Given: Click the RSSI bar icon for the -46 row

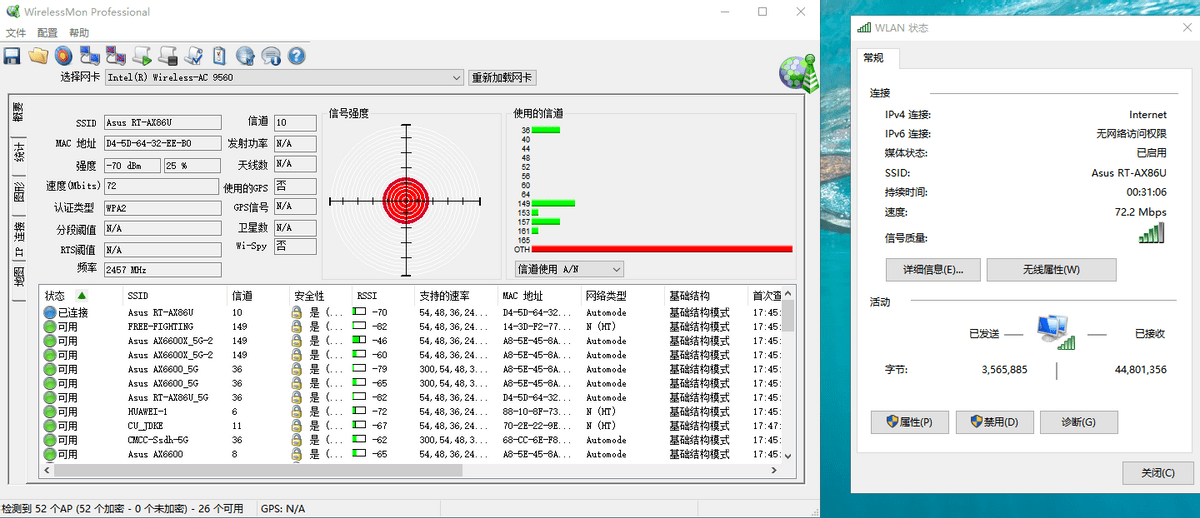Looking at the screenshot, I should point(360,341).
